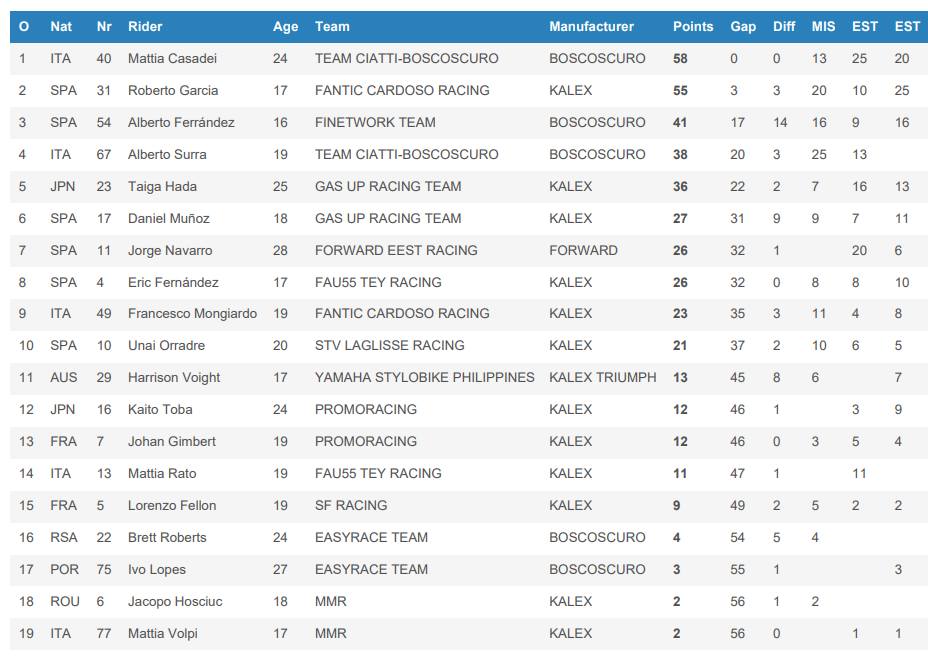Click rider number 75
The height and width of the screenshot is (657, 928).
click(104, 569)
